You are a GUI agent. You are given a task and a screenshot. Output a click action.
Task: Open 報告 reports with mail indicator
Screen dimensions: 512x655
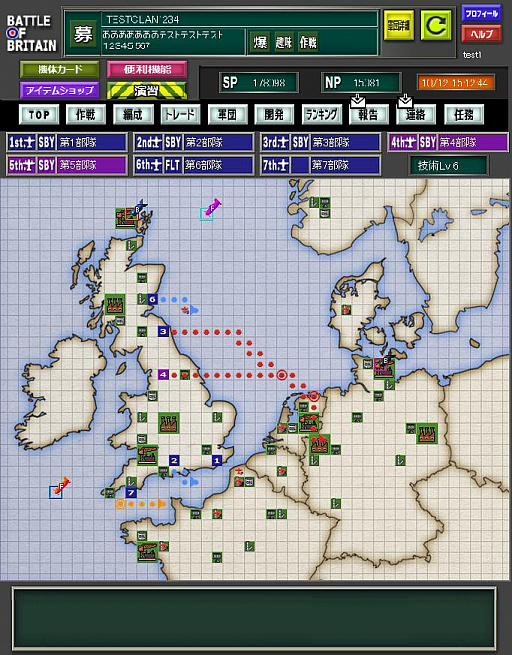pyautogui.click(x=368, y=113)
